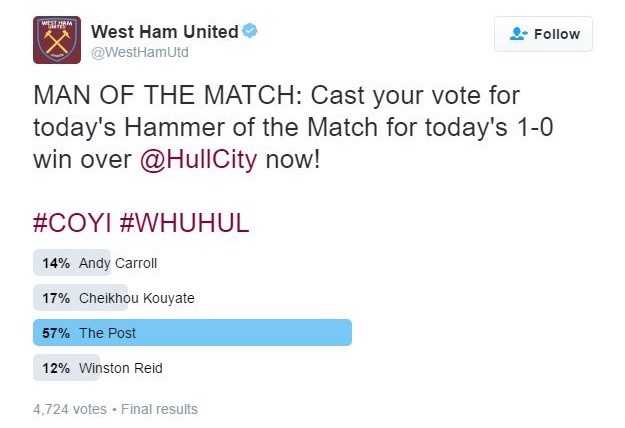
Task: Click the 12% percentage label
Action: click(x=56, y=368)
